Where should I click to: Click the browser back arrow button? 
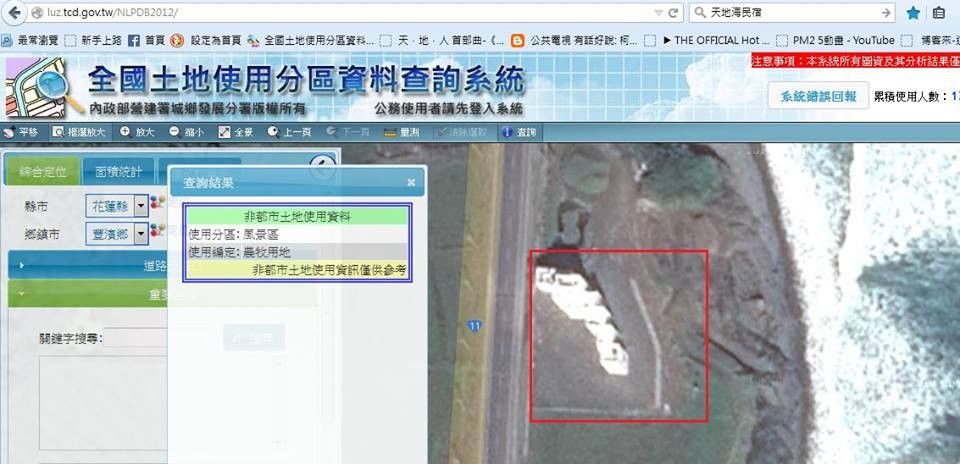pyautogui.click(x=13, y=12)
